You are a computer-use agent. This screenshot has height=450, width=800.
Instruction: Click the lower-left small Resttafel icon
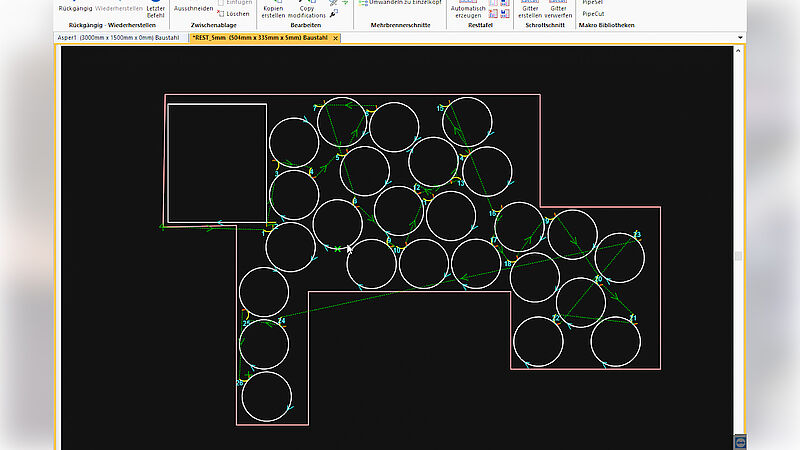(493, 14)
